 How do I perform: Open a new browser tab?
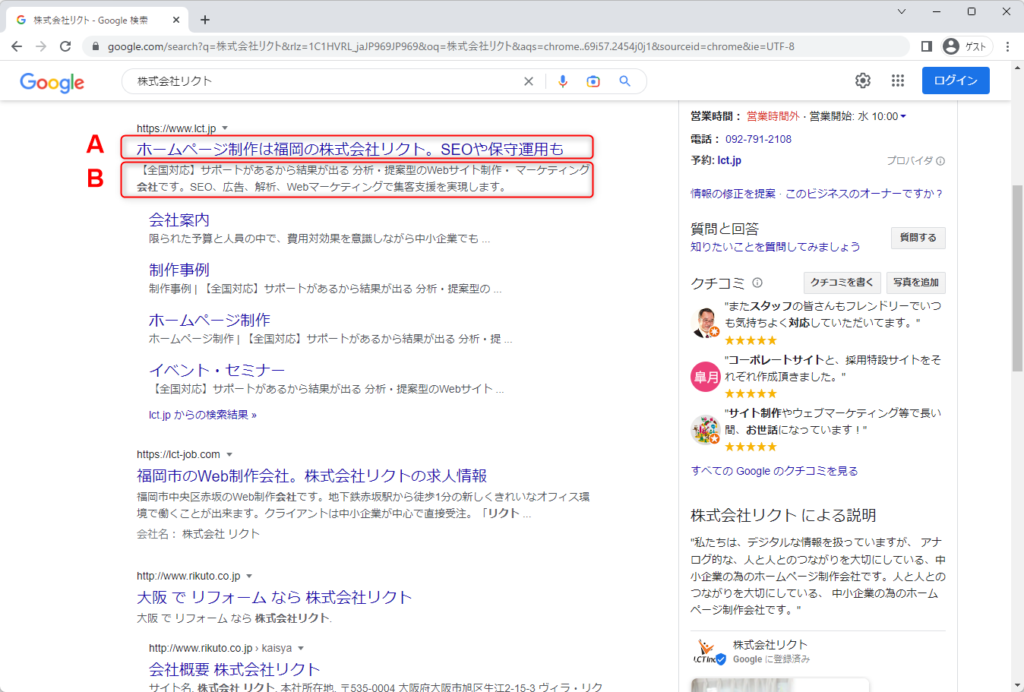click(x=205, y=20)
